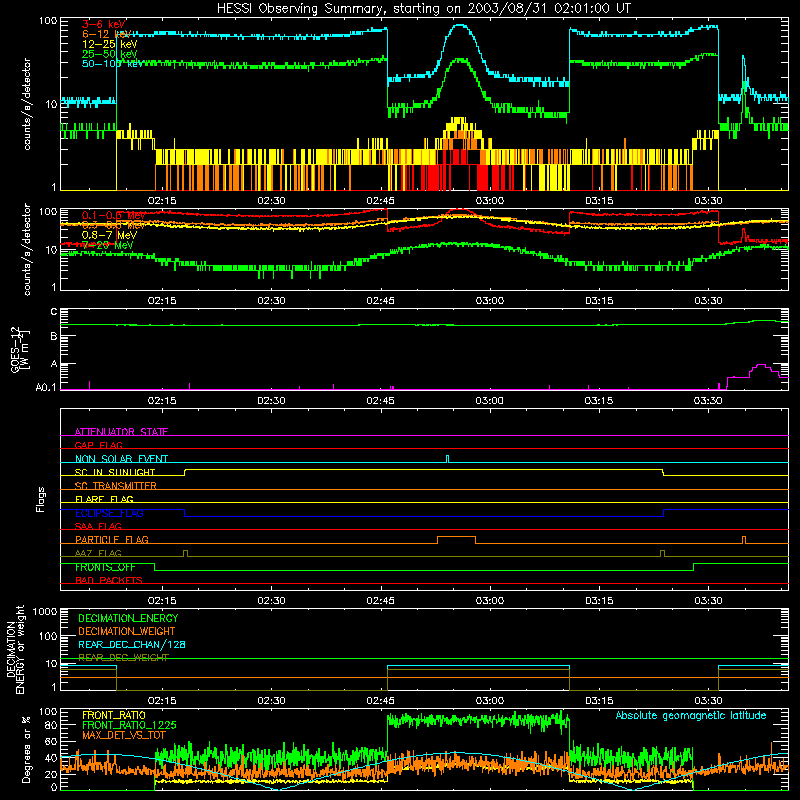This screenshot has width=800, height=800.
Task: Click the Degrees or % axis title
Action: click(x=26, y=749)
